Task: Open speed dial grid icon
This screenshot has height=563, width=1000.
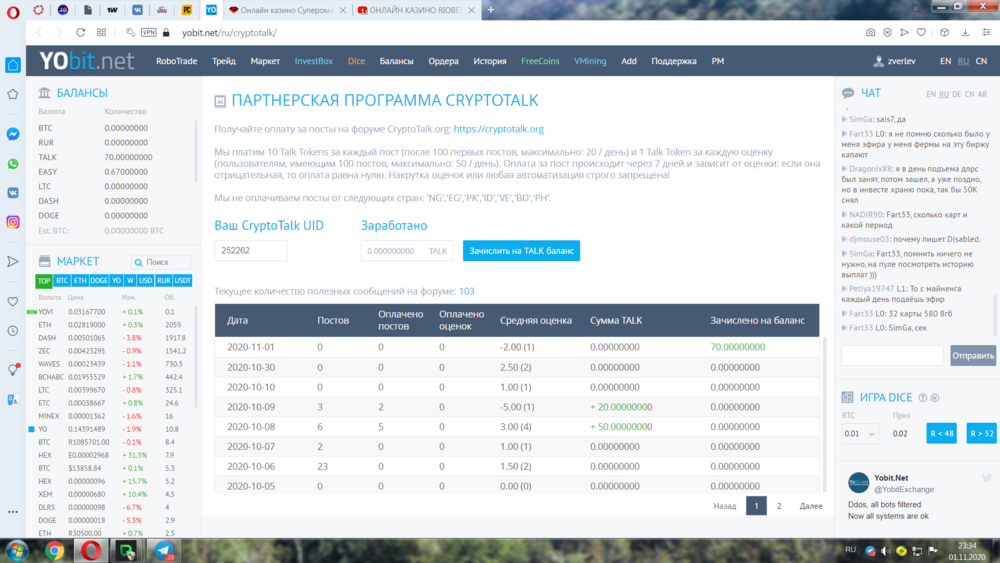Action: click(101, 33)
